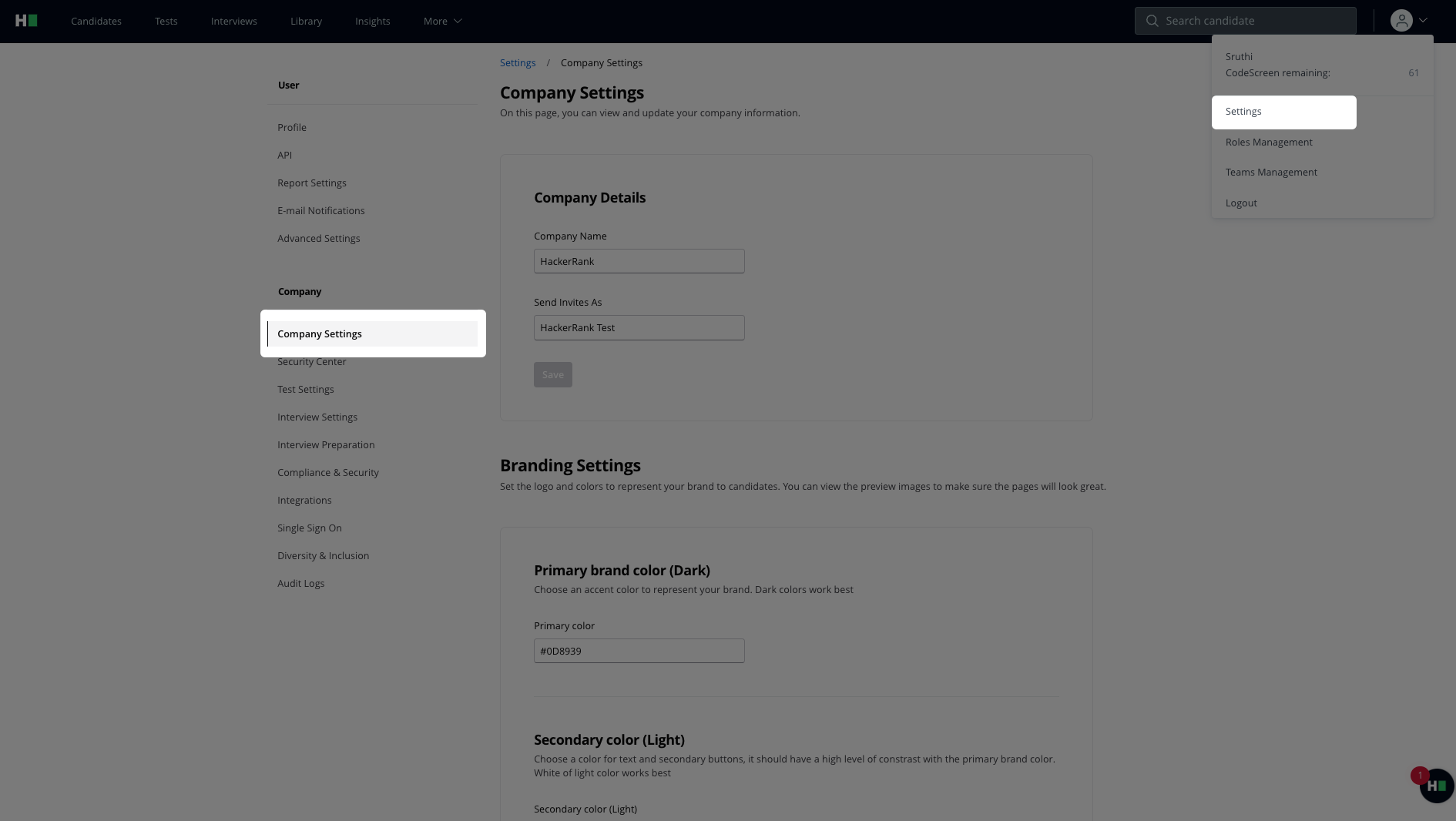Click Logout in the account menu

[x=1241, y=203]
